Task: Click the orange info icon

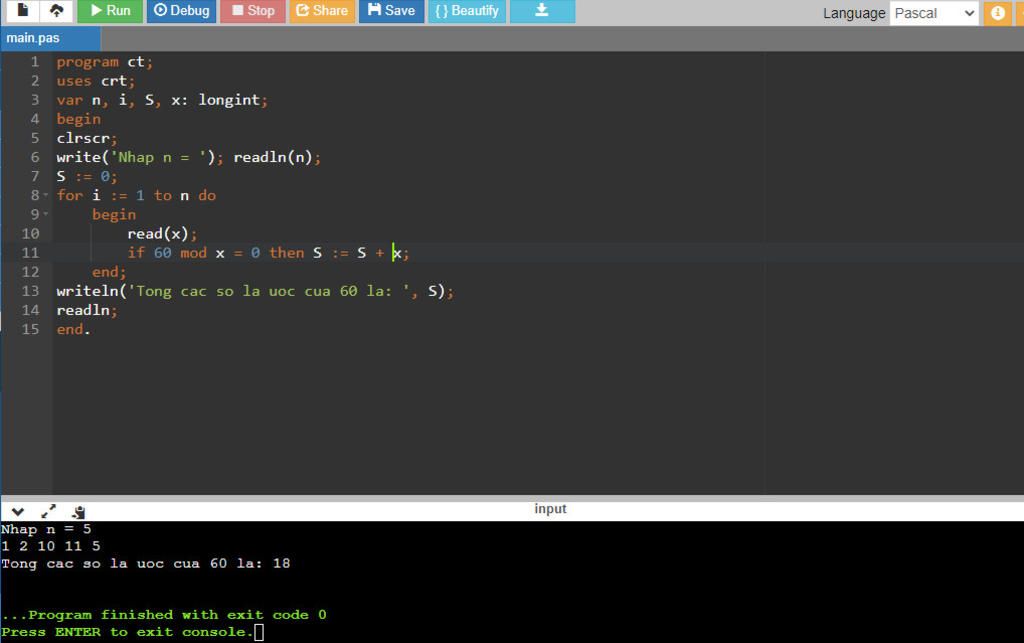Action: tap(997, 12)
